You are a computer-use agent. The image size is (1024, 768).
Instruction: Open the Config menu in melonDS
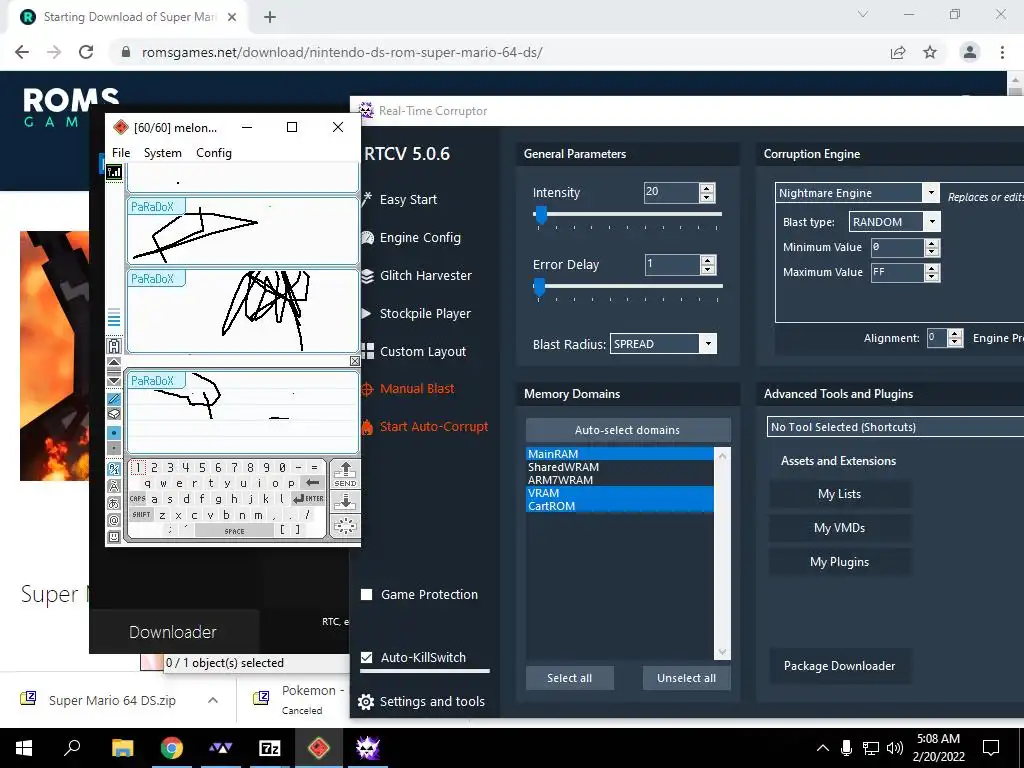[214, 153]
